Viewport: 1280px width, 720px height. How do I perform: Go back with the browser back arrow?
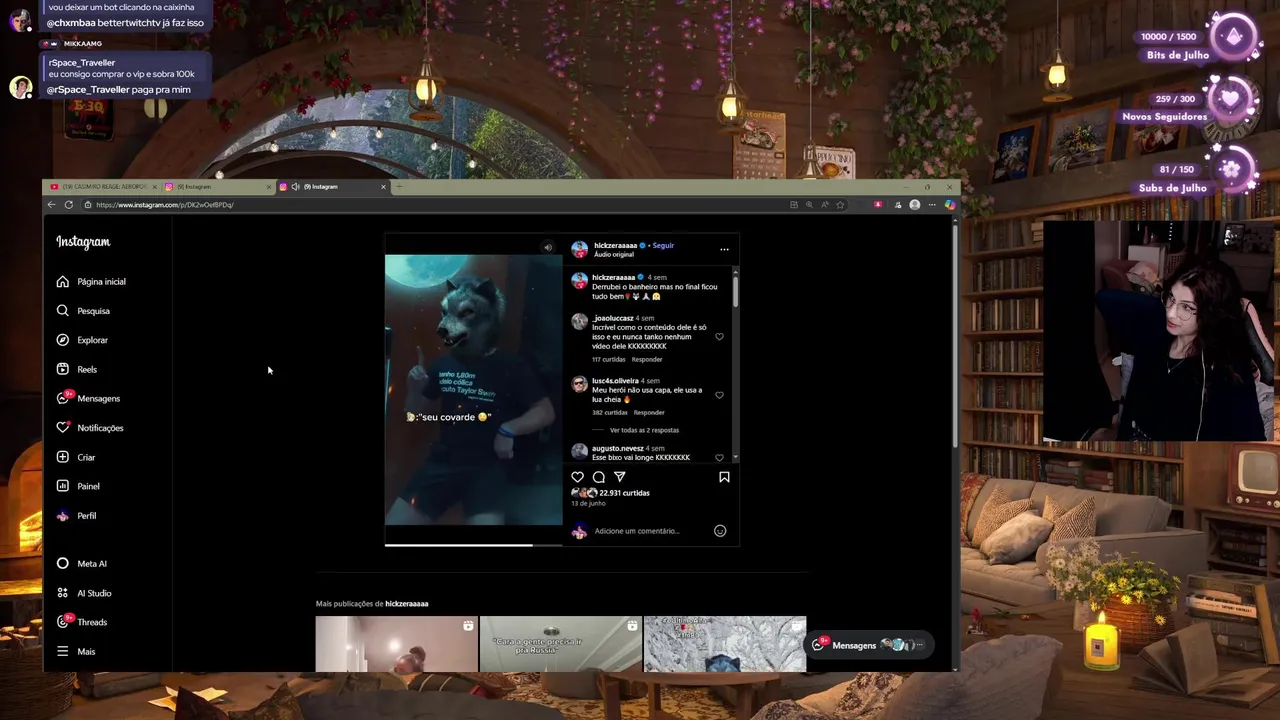click(51, 205)
